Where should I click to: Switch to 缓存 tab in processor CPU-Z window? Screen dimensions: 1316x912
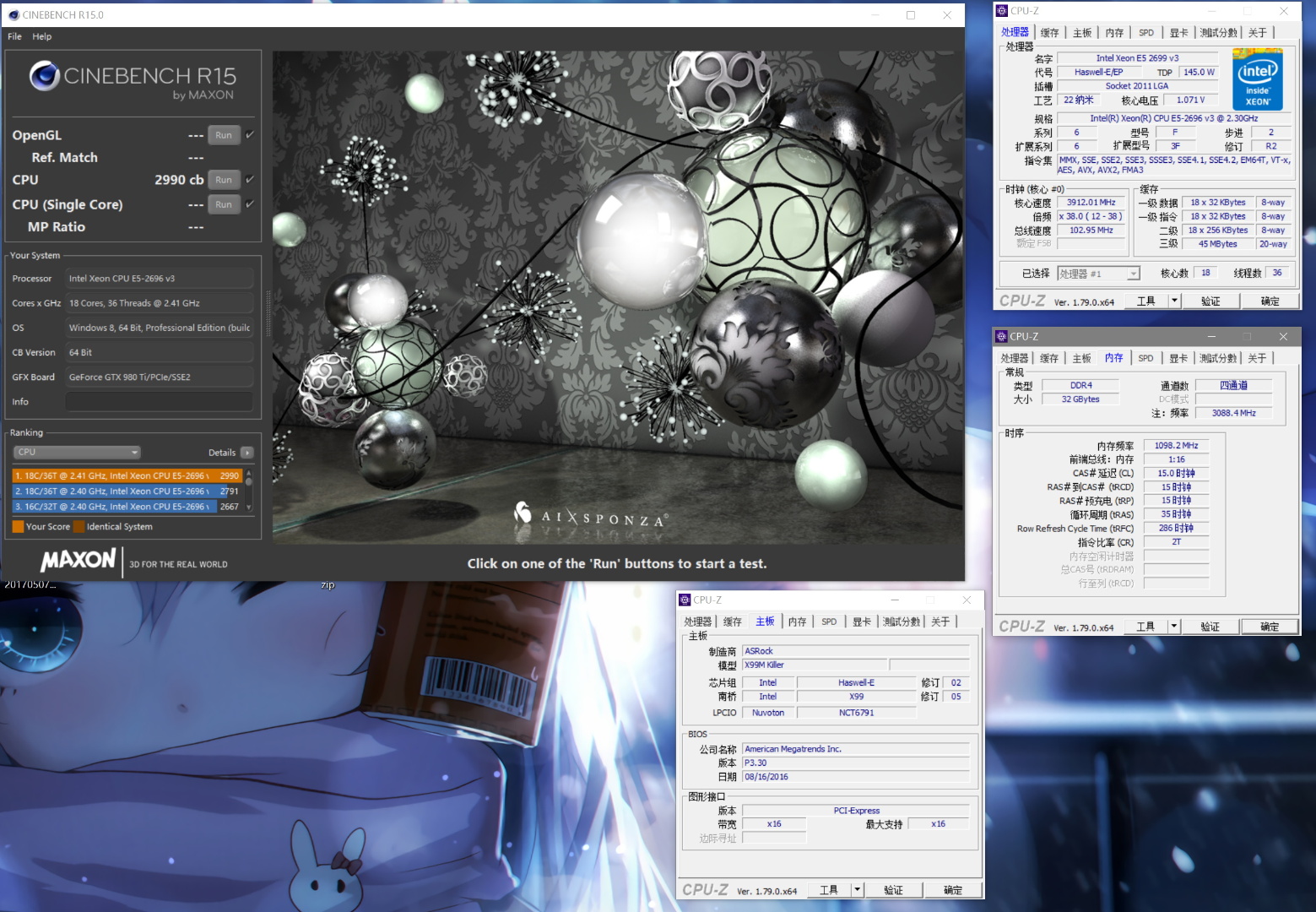(x=1049, y=33)
